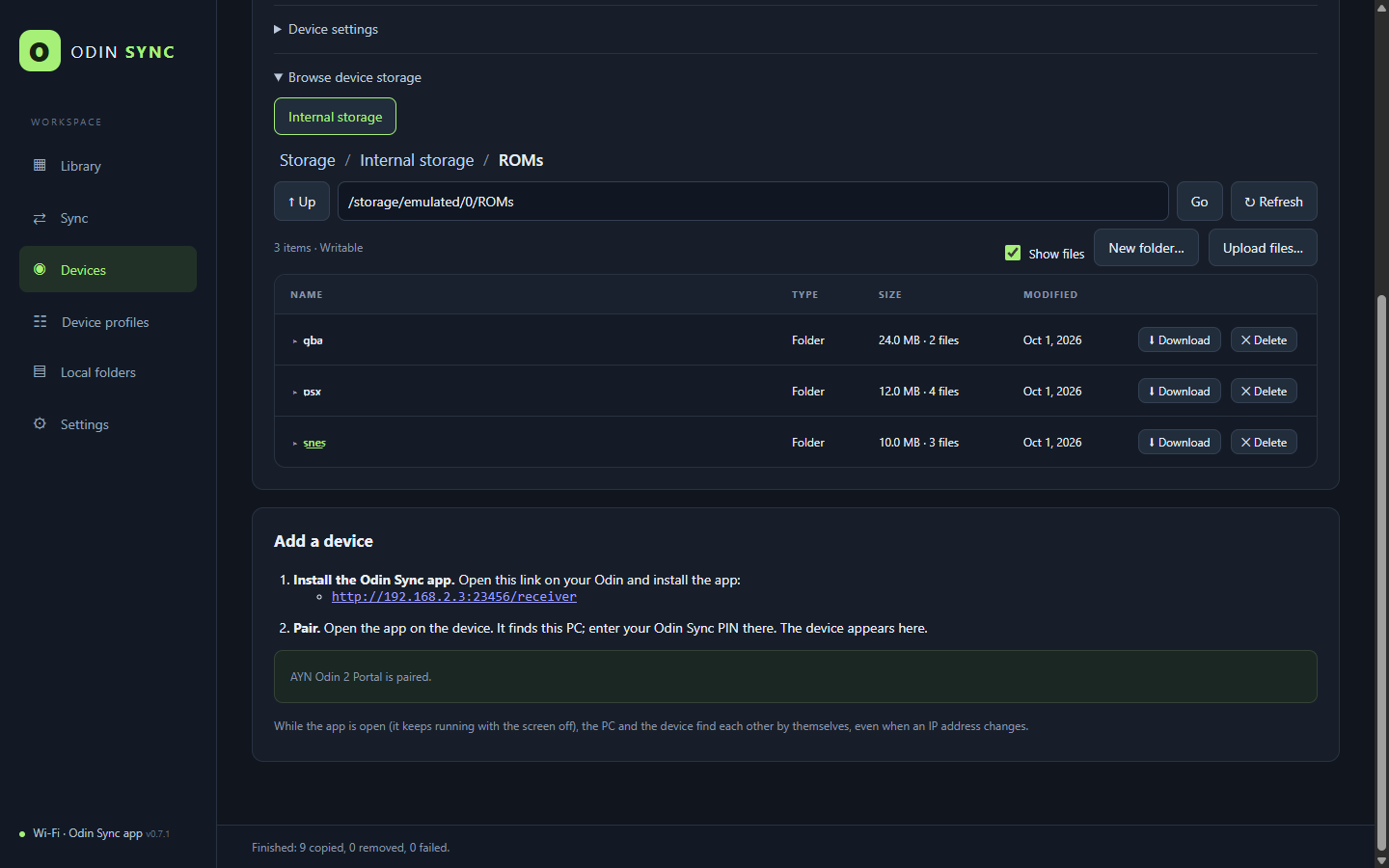Select the Devices sidebar item
Image resolution: width=1389 pixels, height=868 pixels.
[x=108, y=269]
